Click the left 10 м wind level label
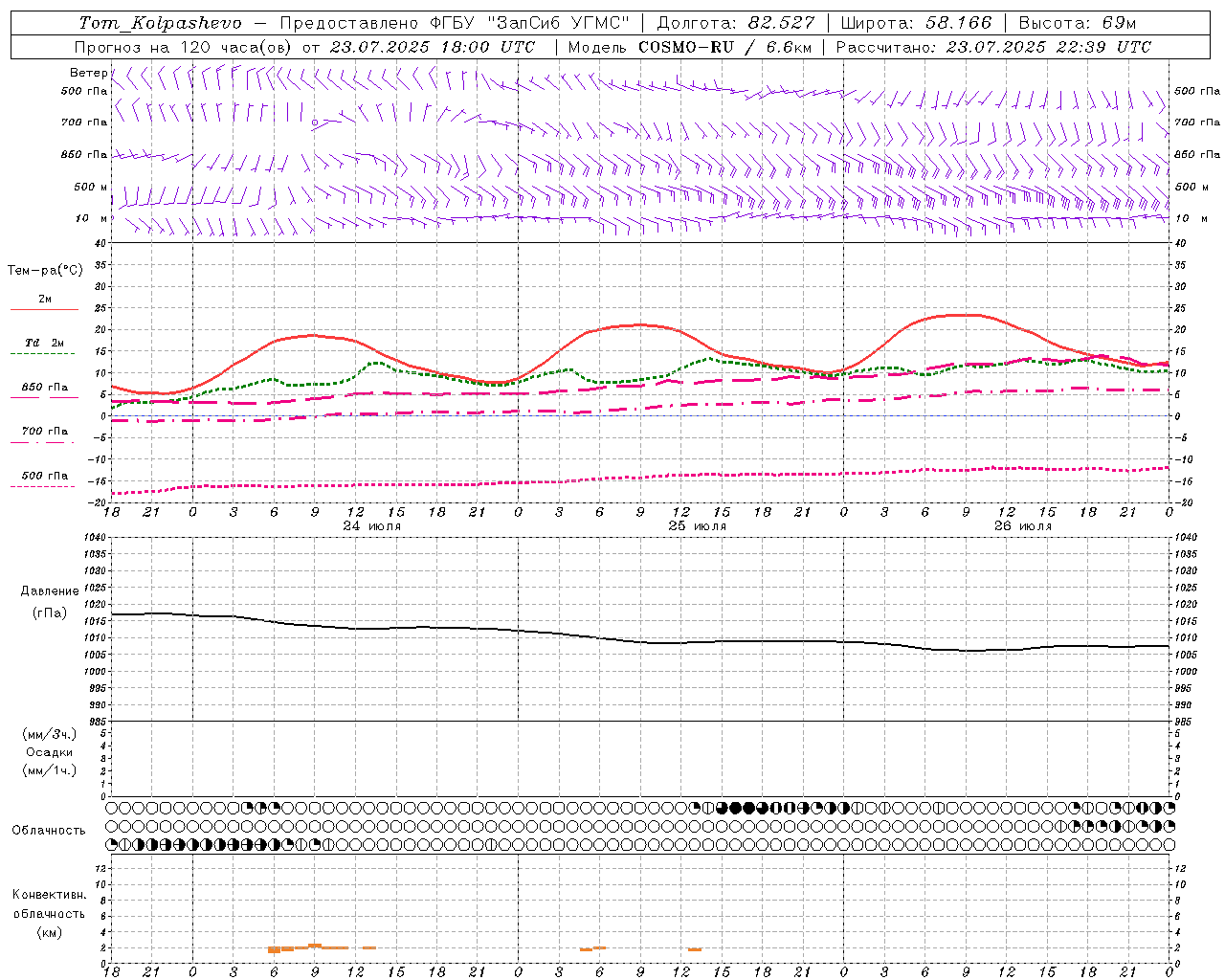This screenshot has width=1225, height=980. pyautogui.click(x=91, y=218)
